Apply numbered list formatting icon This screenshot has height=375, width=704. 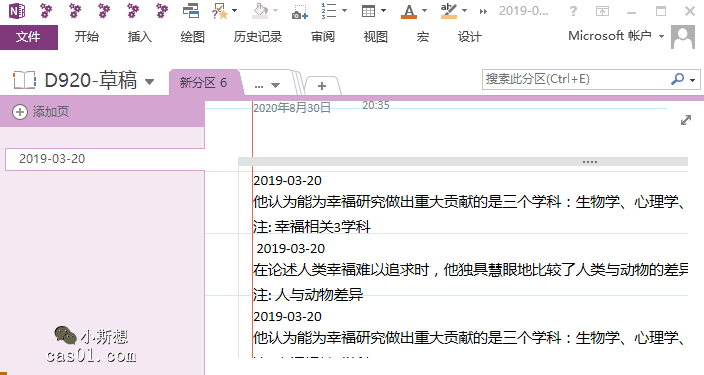329,11
